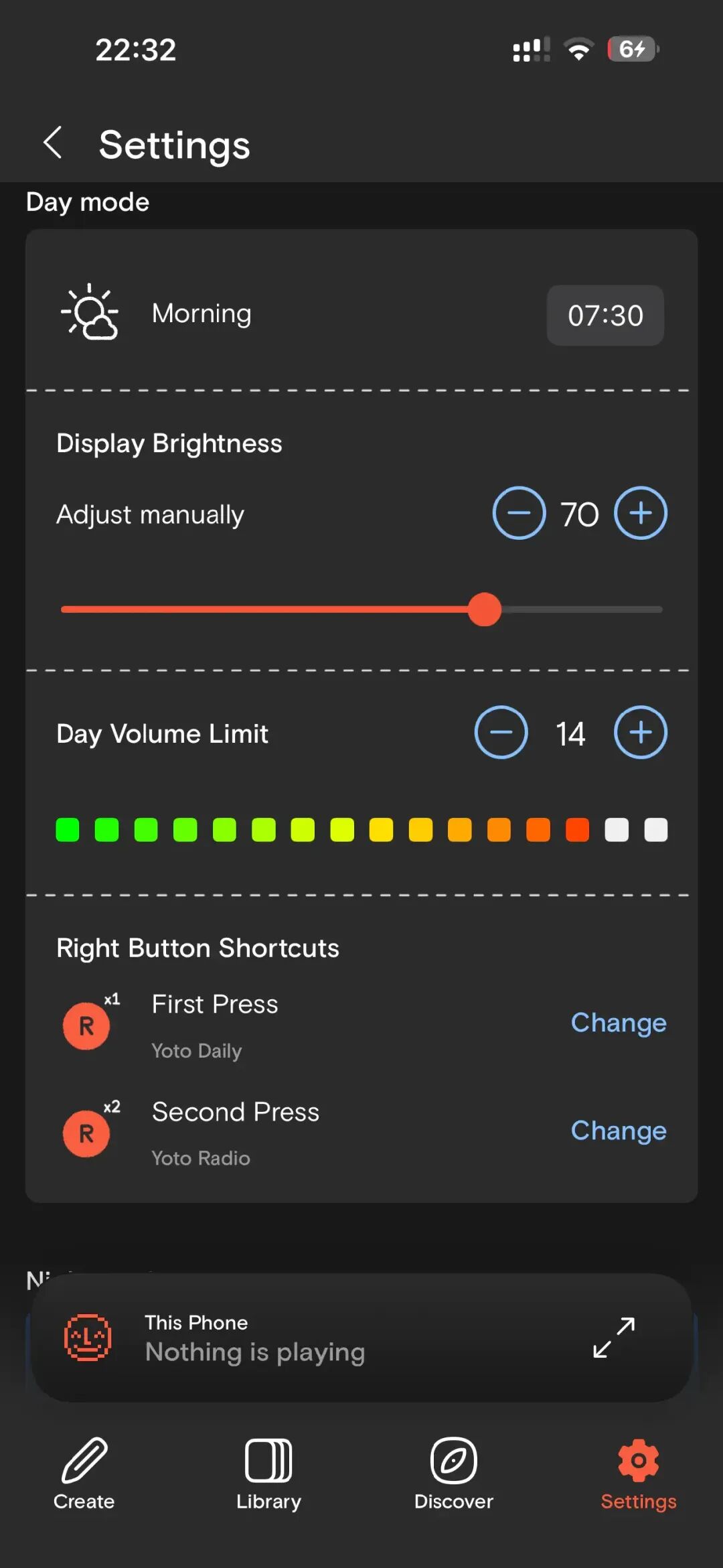Select the last white volume square
Screen dimensions: 723x1568
point(656,830)
